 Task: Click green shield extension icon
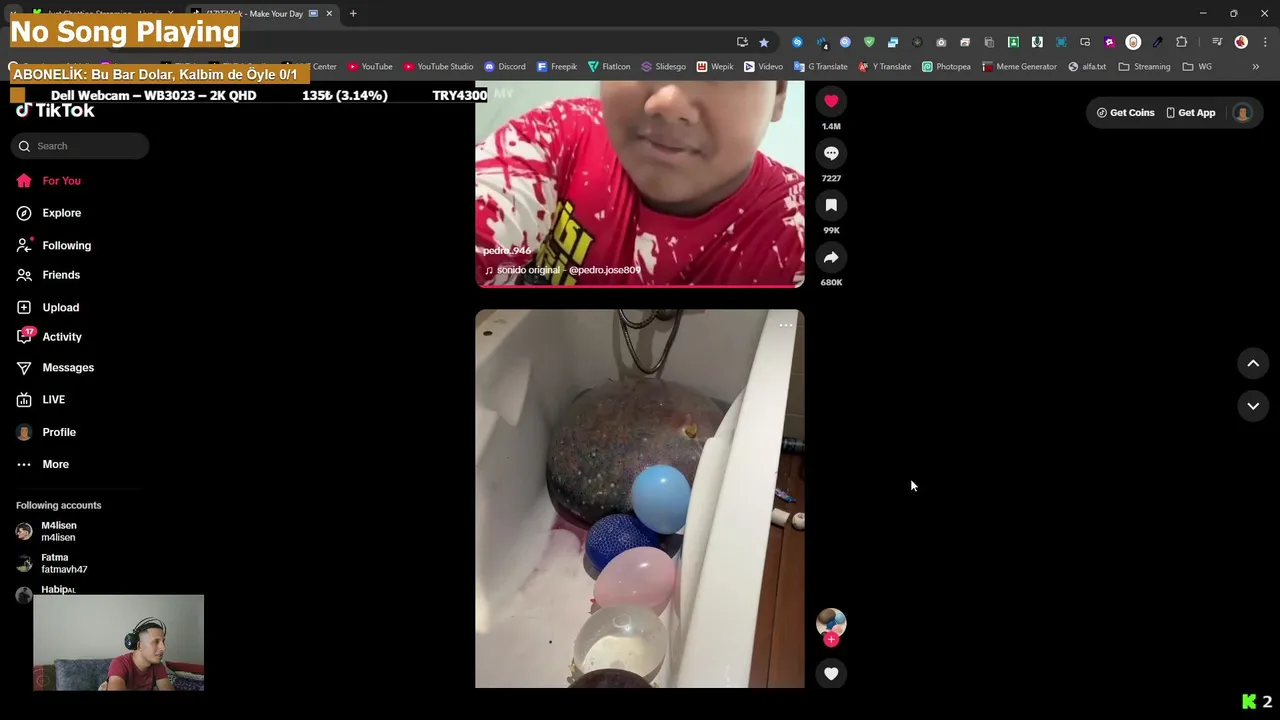[x=869, y=42]
